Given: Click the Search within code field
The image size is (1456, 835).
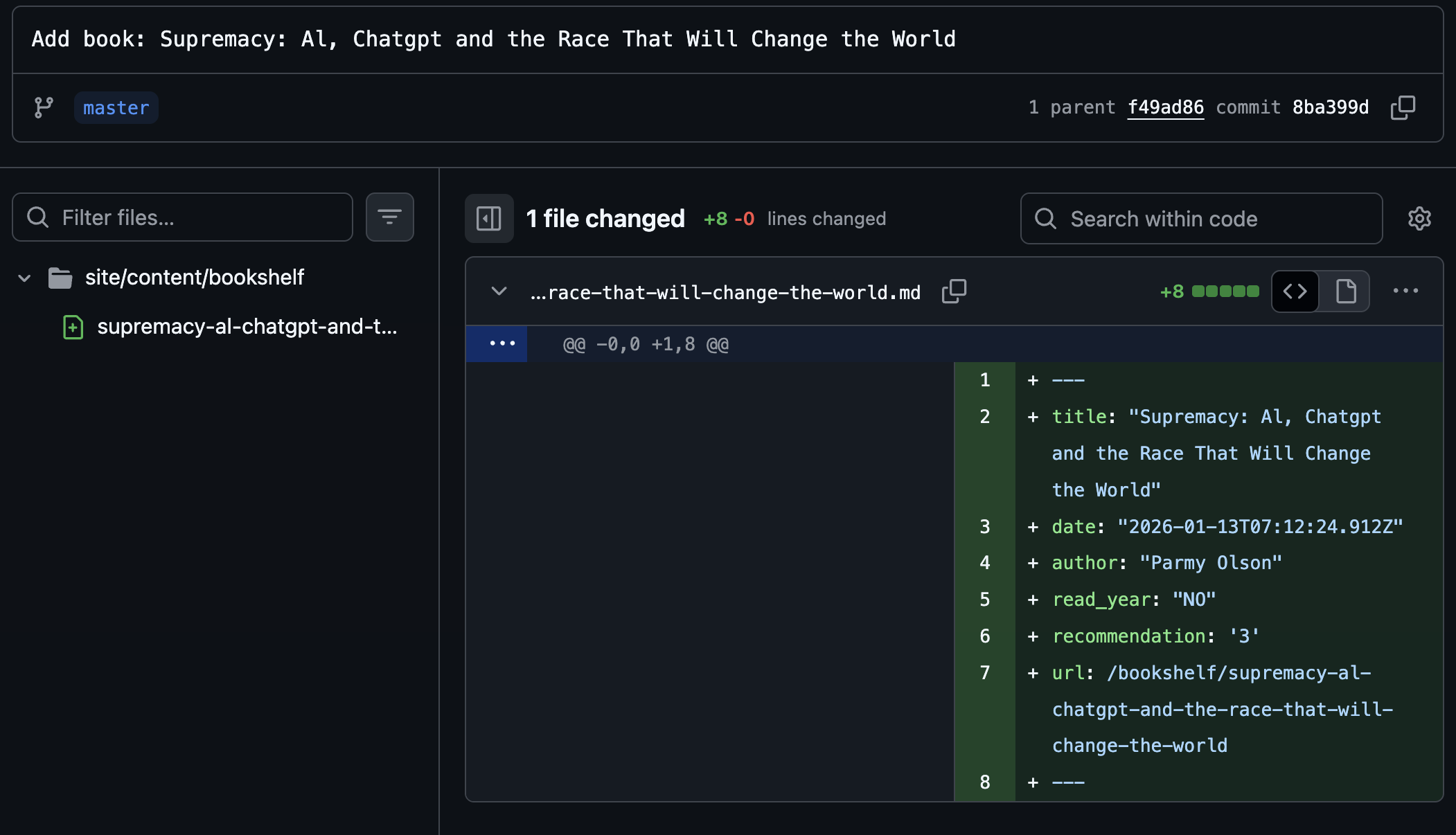Looking at the screenshot, I should point(1200,218).
